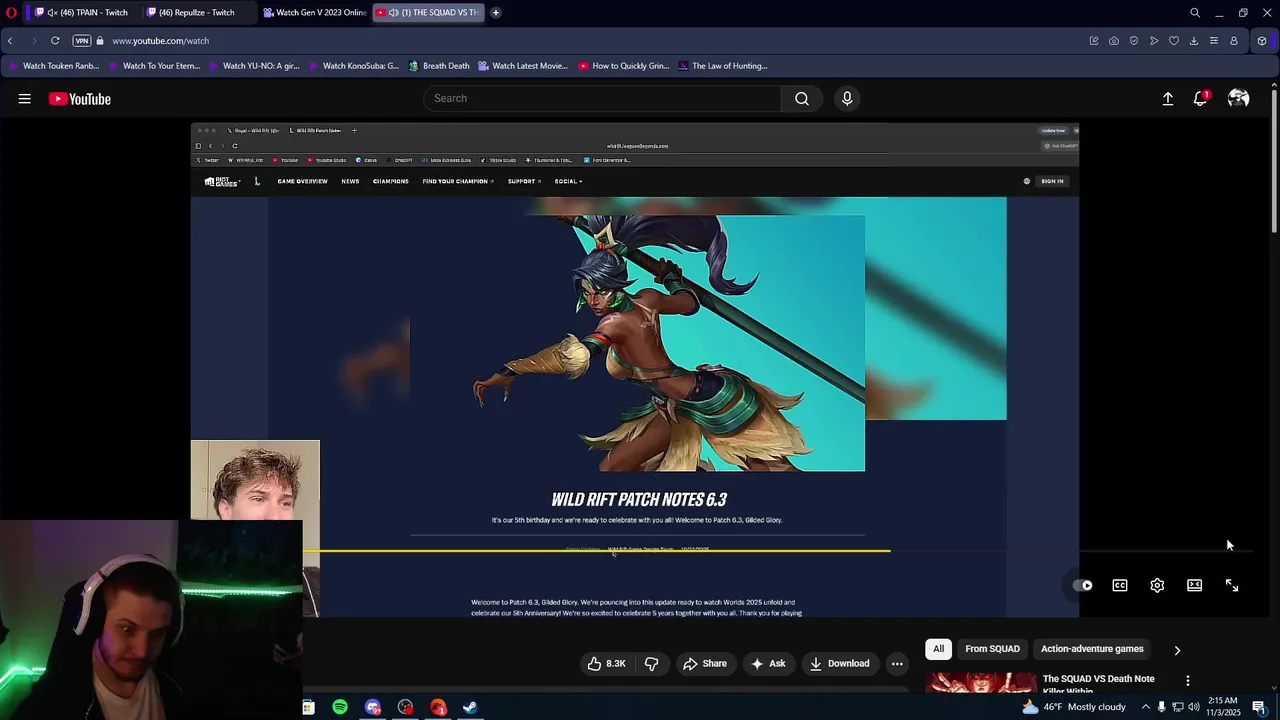Like the video with 8.3K likes
Image resolution: width=1280 pixels, height=720 pixels.
coord(606,663)
